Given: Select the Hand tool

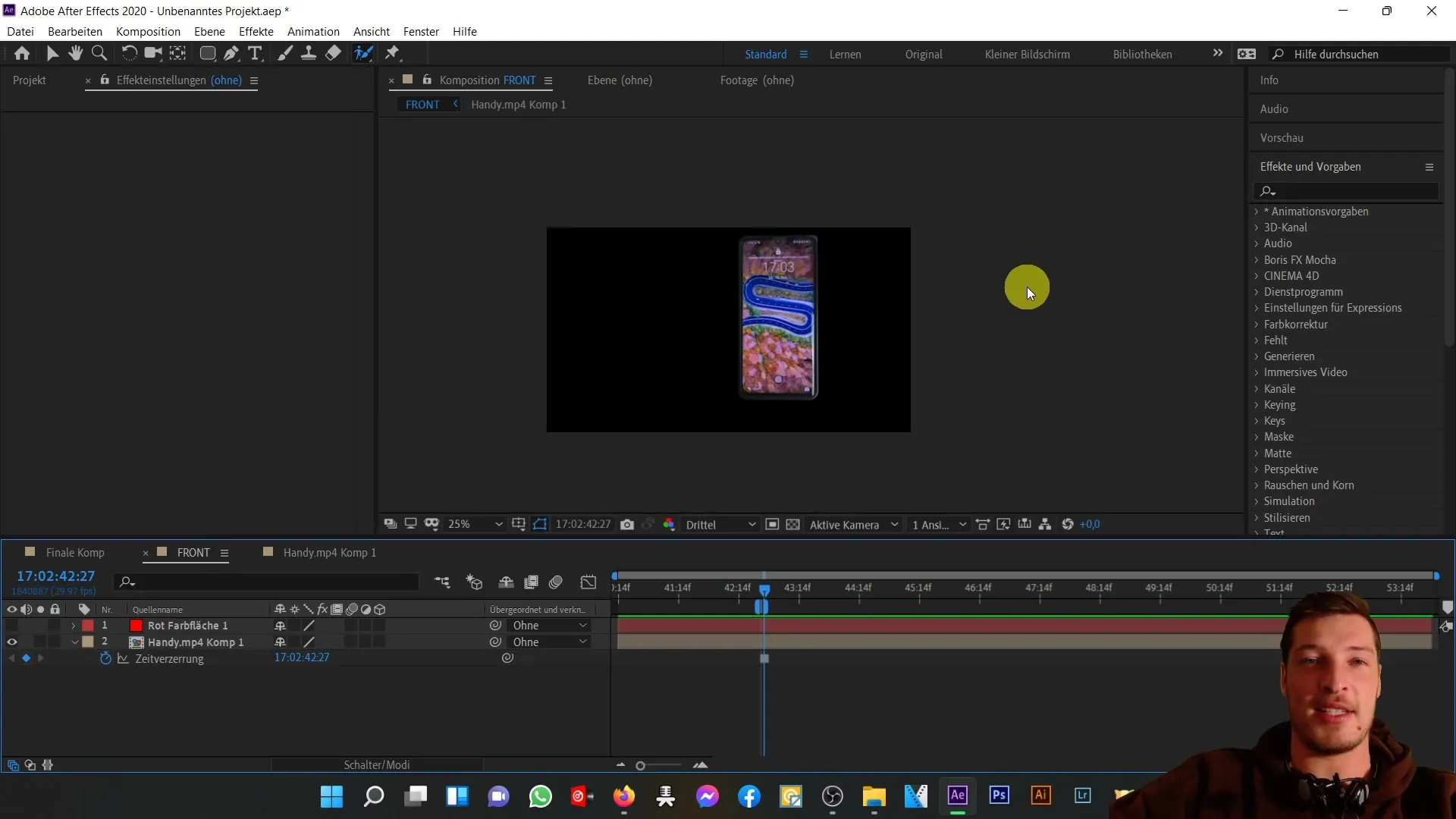Looking at the screenshot, I should point(75,53).
